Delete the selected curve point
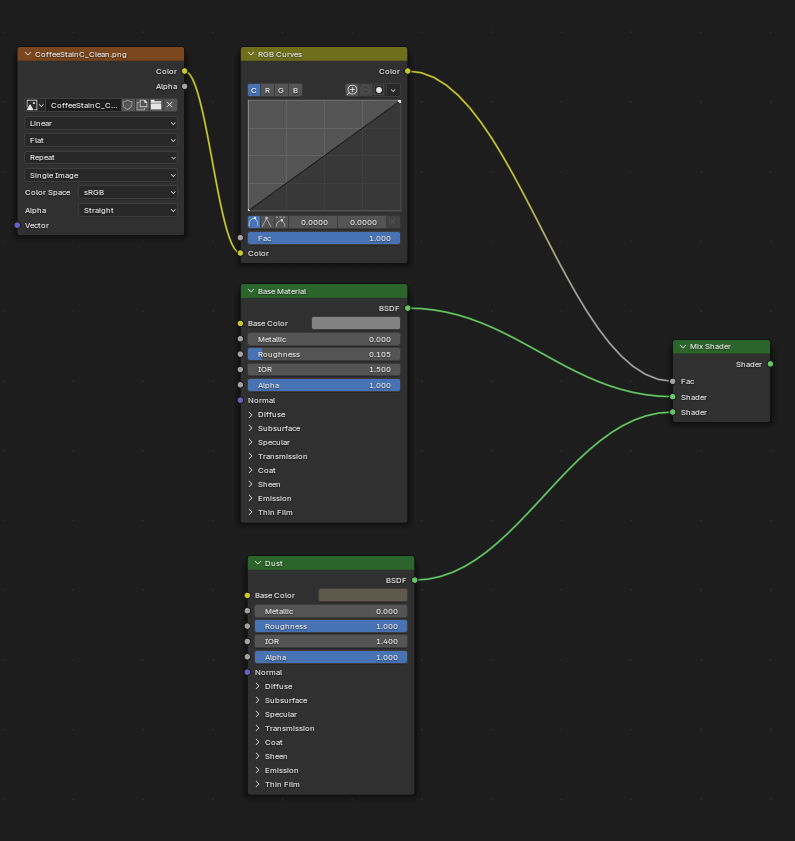 (x=393, y=222)
